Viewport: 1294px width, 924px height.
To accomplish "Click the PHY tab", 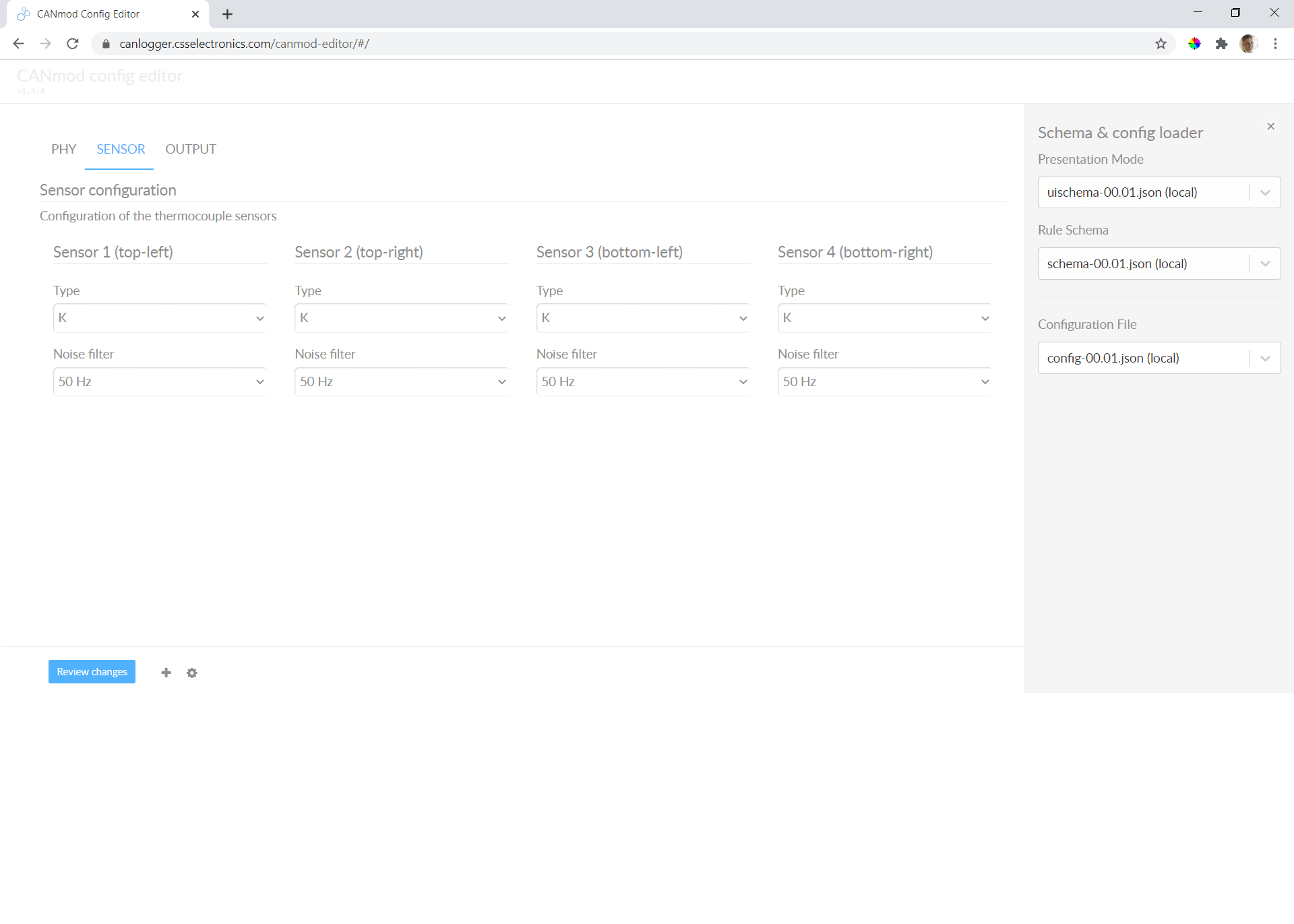I will (63, 149).
